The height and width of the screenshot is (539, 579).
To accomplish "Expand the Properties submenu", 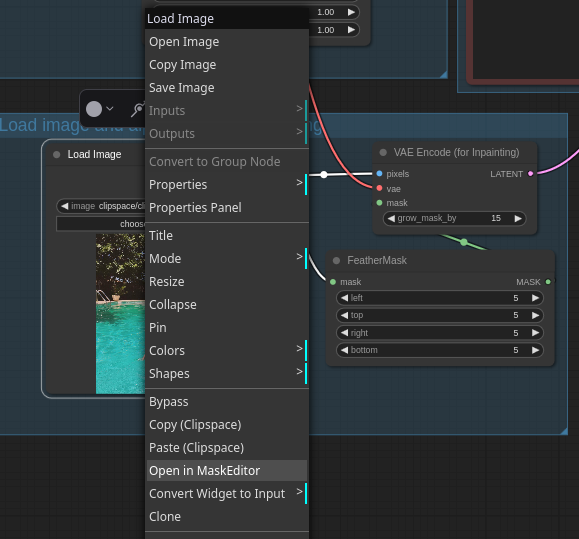I will point(227,184).
